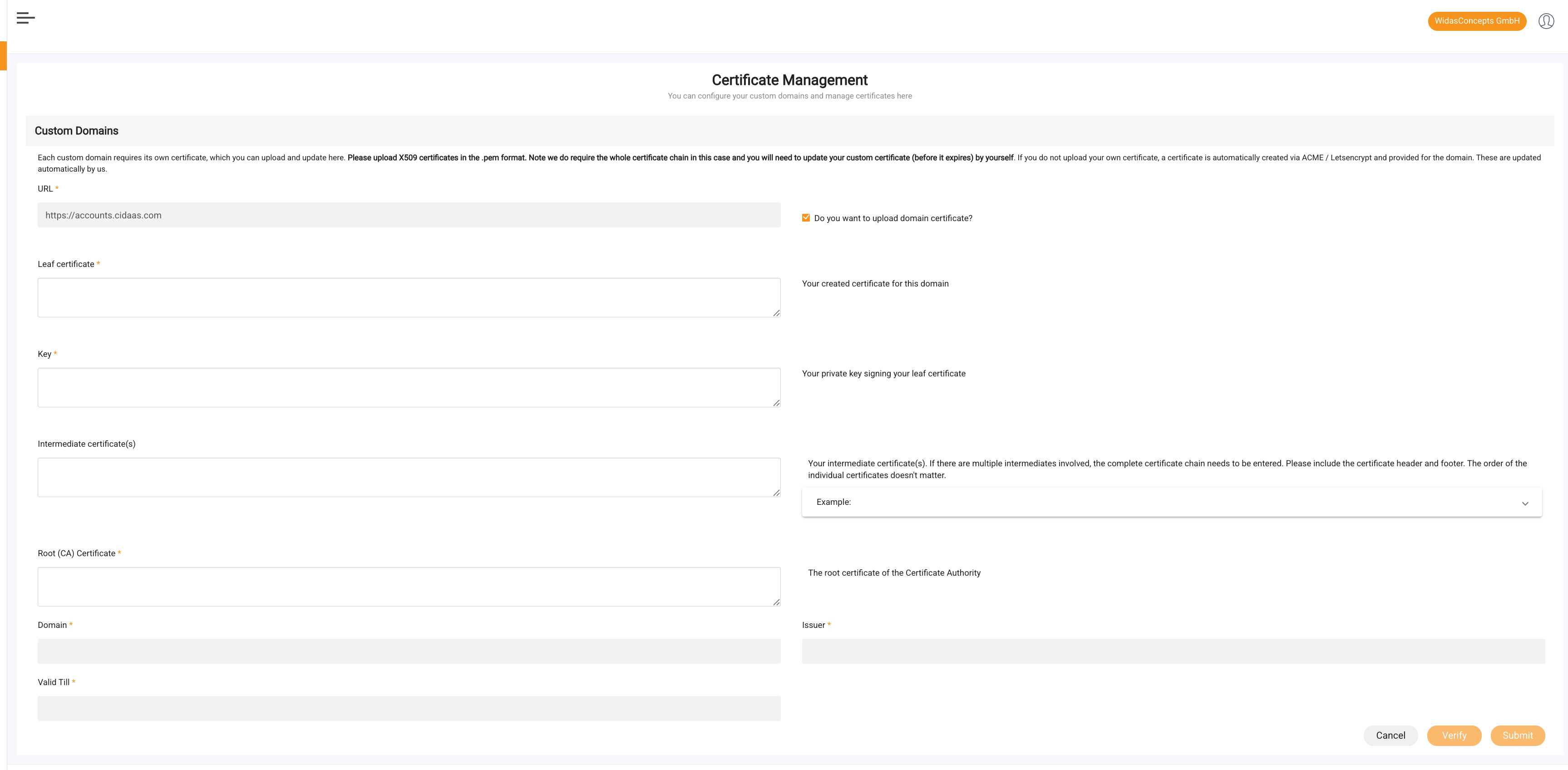Cancel the certificate configuration
This screenshot has height=770, width=1568.
click(1390, 735)
